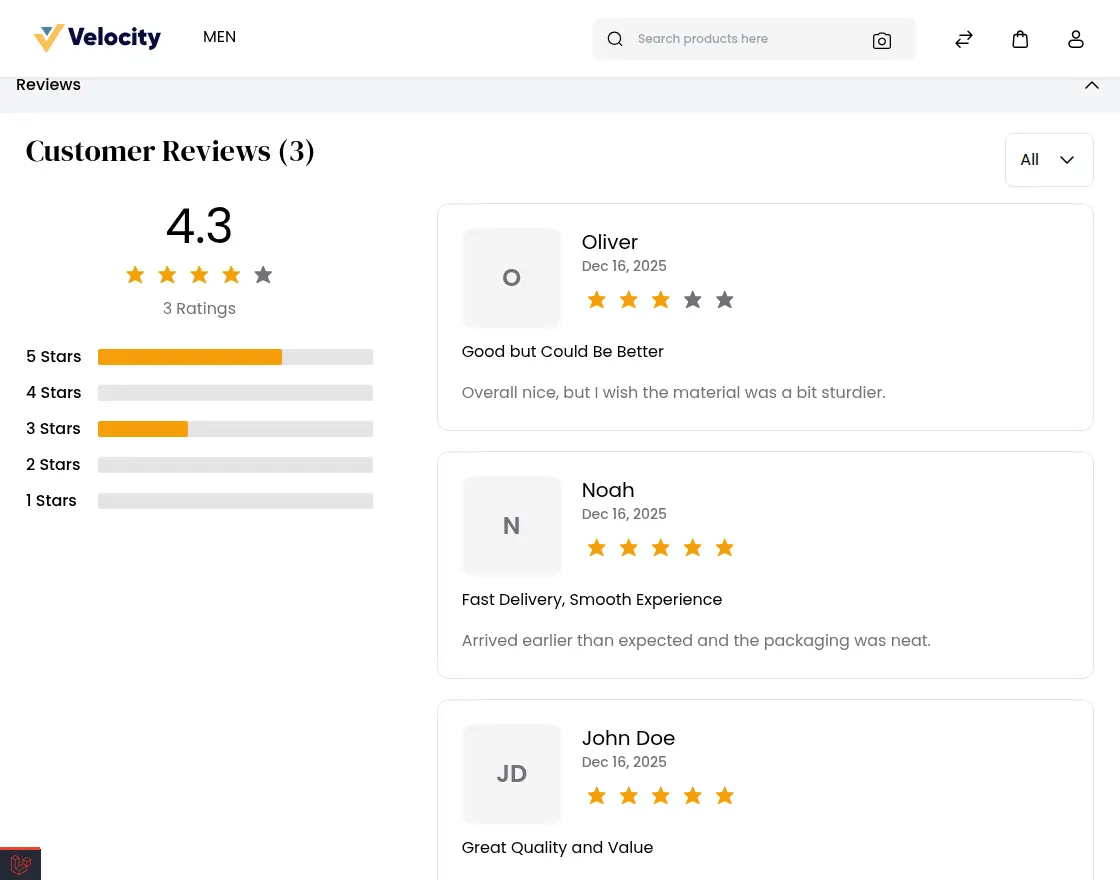This screenshot has width=1120, height=880.
Task: Collapse the Reviews section with chevron
Action: pos(1092,85)
